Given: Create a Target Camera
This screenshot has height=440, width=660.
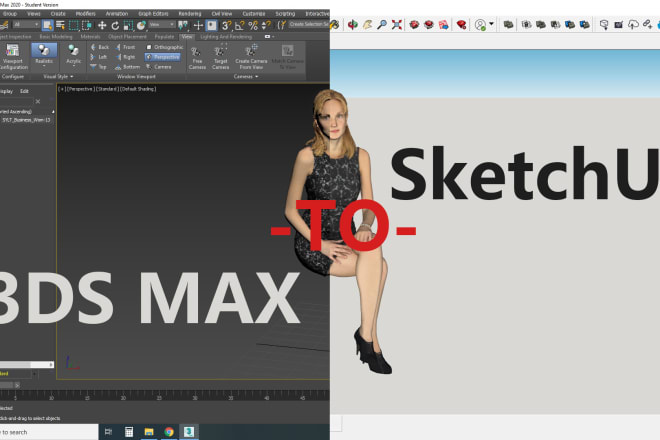Looking at the screenshot, I should pos(220,57).
